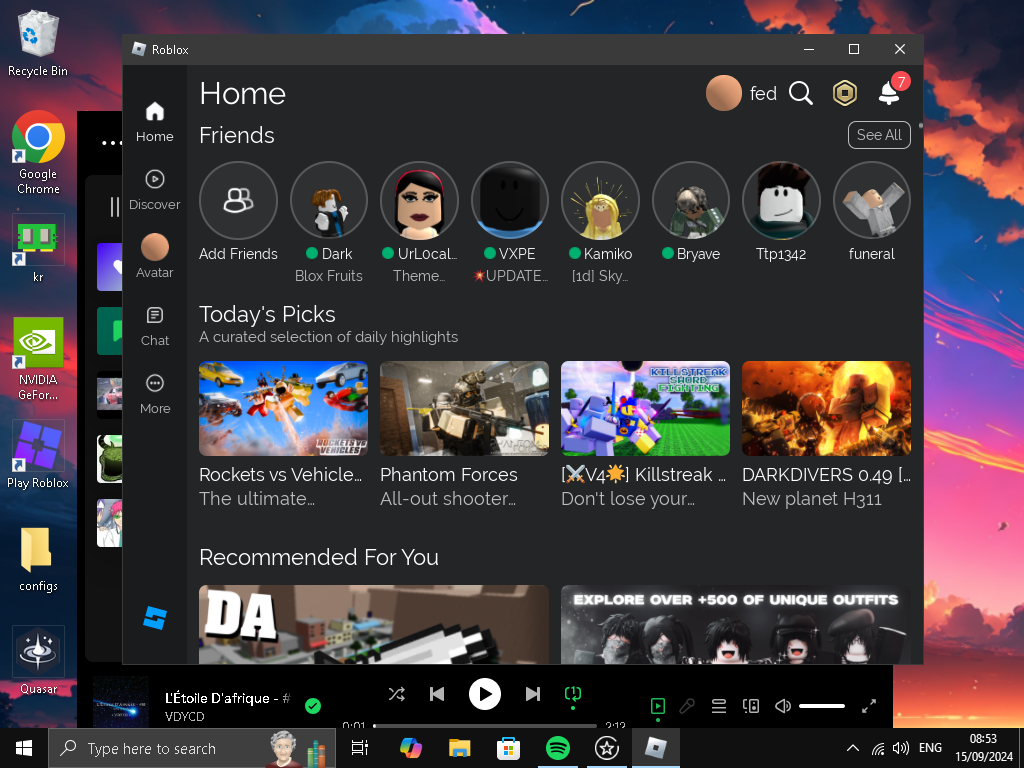Image resolution: width=1024 pixels, height=768 pixels.
Task: Click See All friends button
Action: [x=879, y=135]
